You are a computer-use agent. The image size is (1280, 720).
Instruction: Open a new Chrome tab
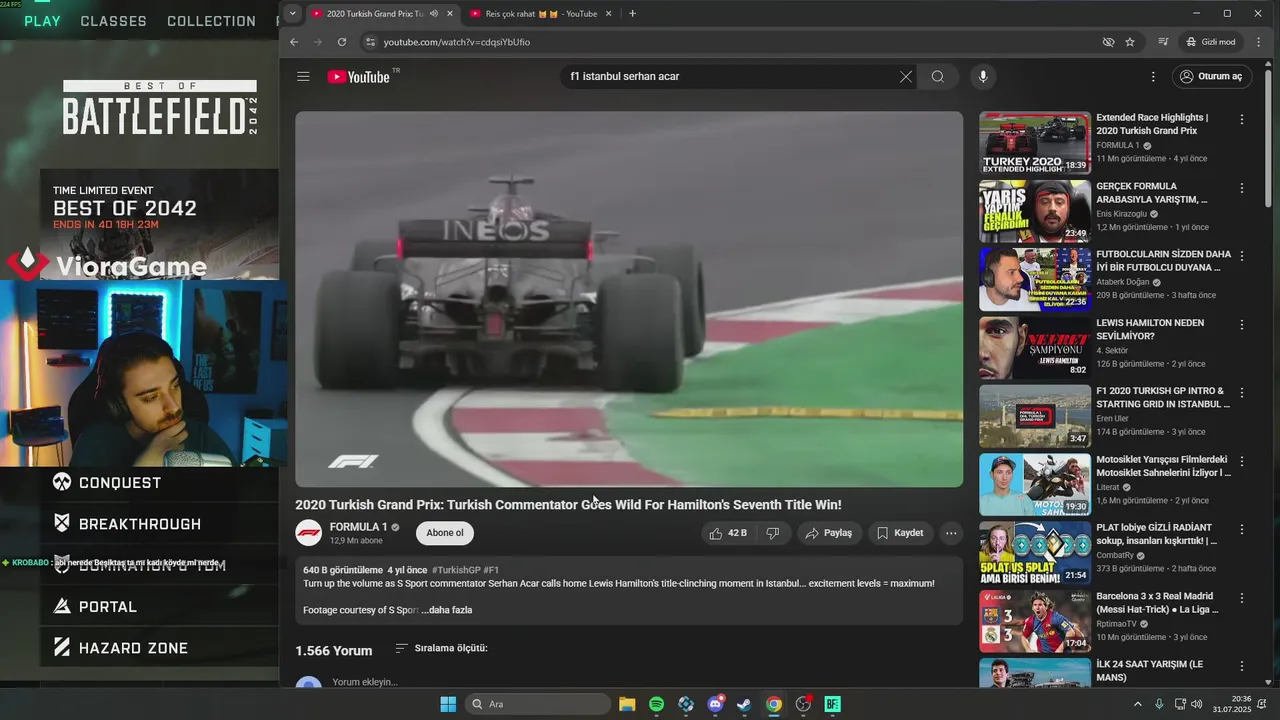632,13
